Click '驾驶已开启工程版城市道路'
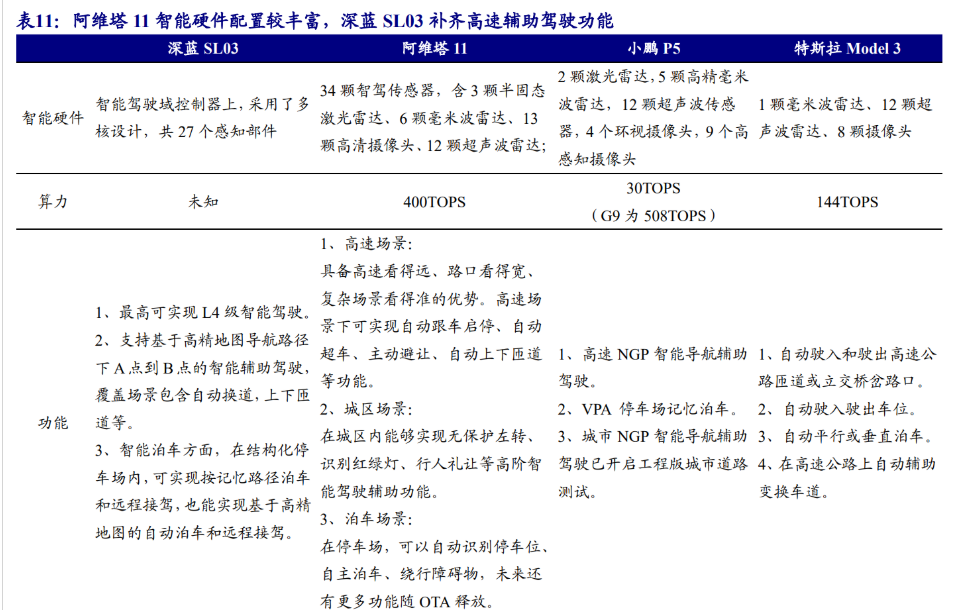The image size is (962, 610). coord(653,463)
